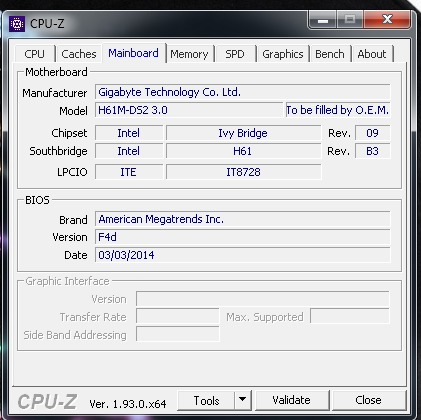Click the Manufacturer field showing Gigabyte Technology
421x420 pixels.
[x=242, y=92]
